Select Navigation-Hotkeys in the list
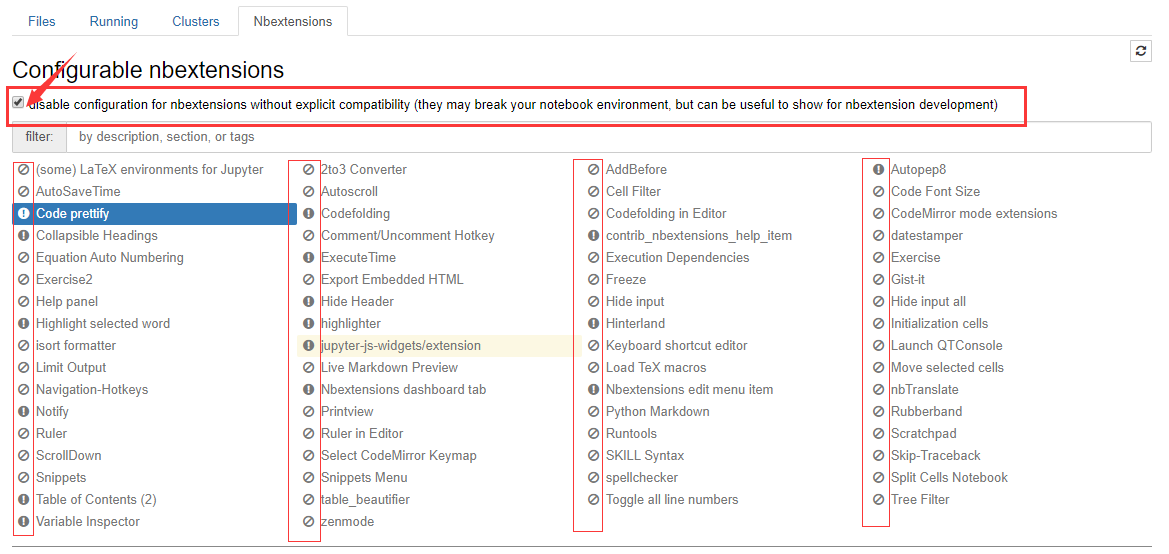The image size is (1169, 554). coord(92,390)
